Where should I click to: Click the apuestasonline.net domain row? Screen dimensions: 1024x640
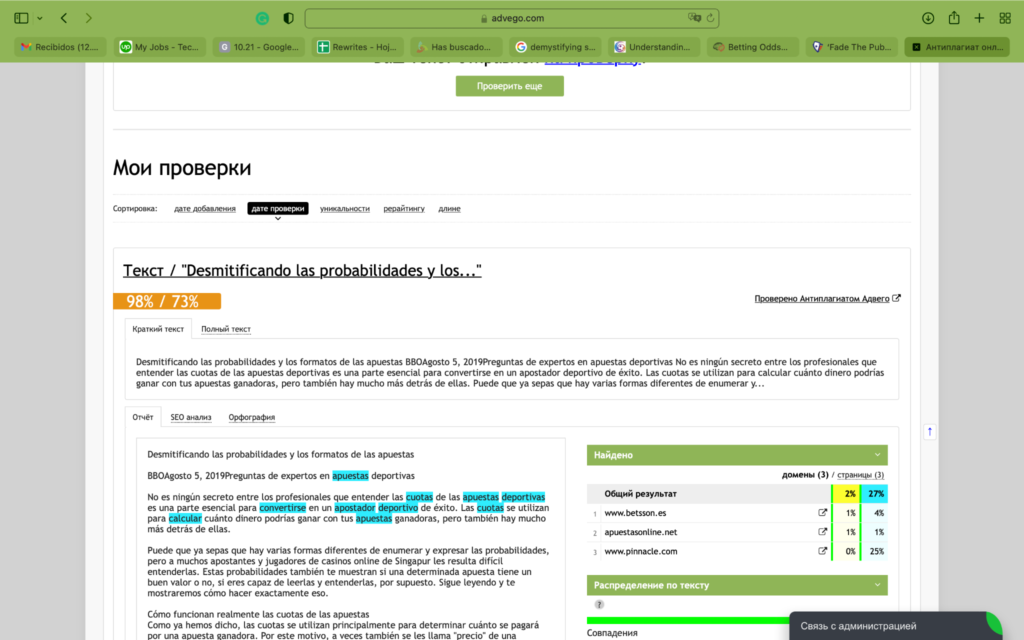(737, 532)
